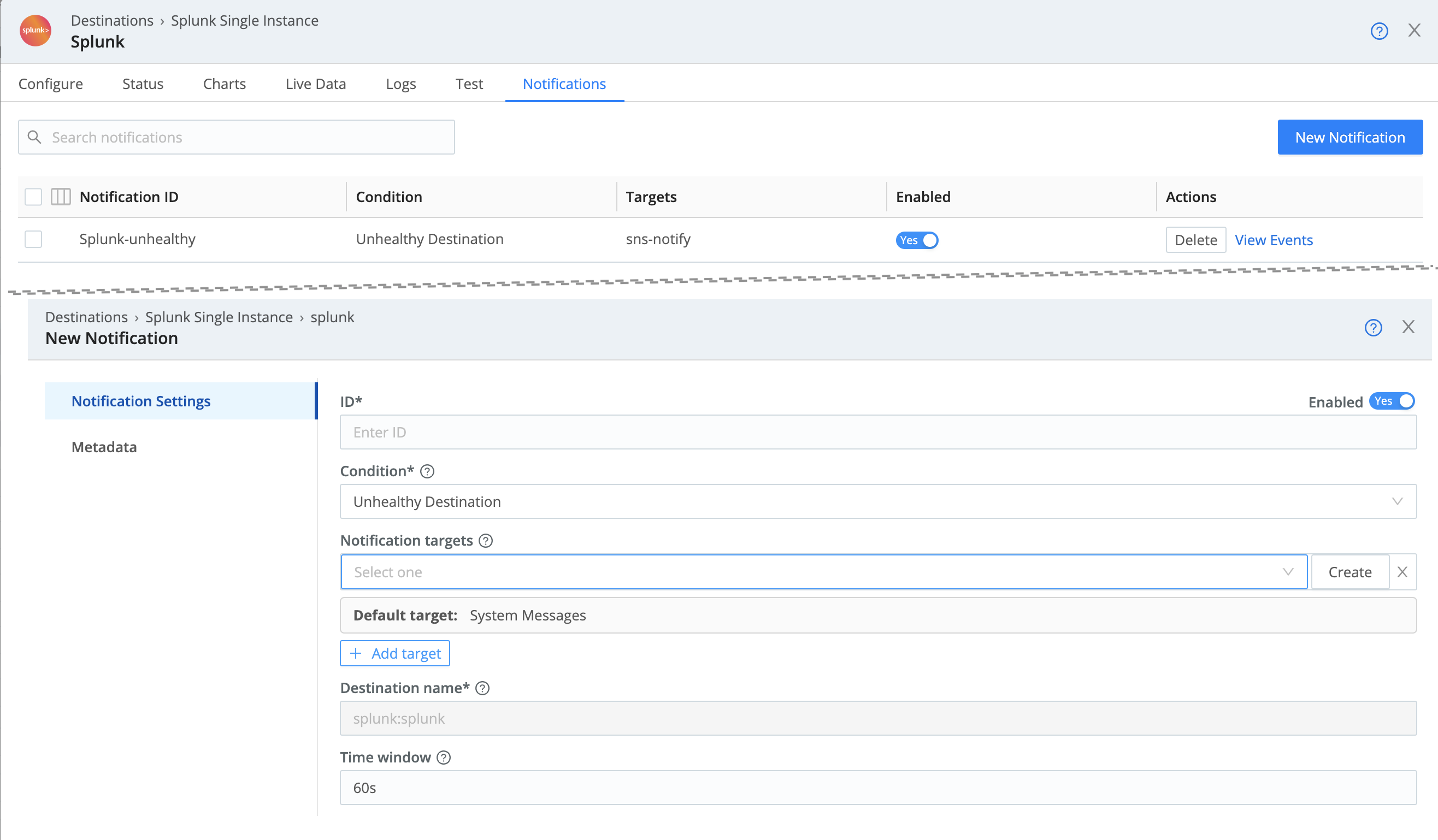Open help via the question mark icon top right
This screenshot has width=1438, height=840.
coord(1379,31)
